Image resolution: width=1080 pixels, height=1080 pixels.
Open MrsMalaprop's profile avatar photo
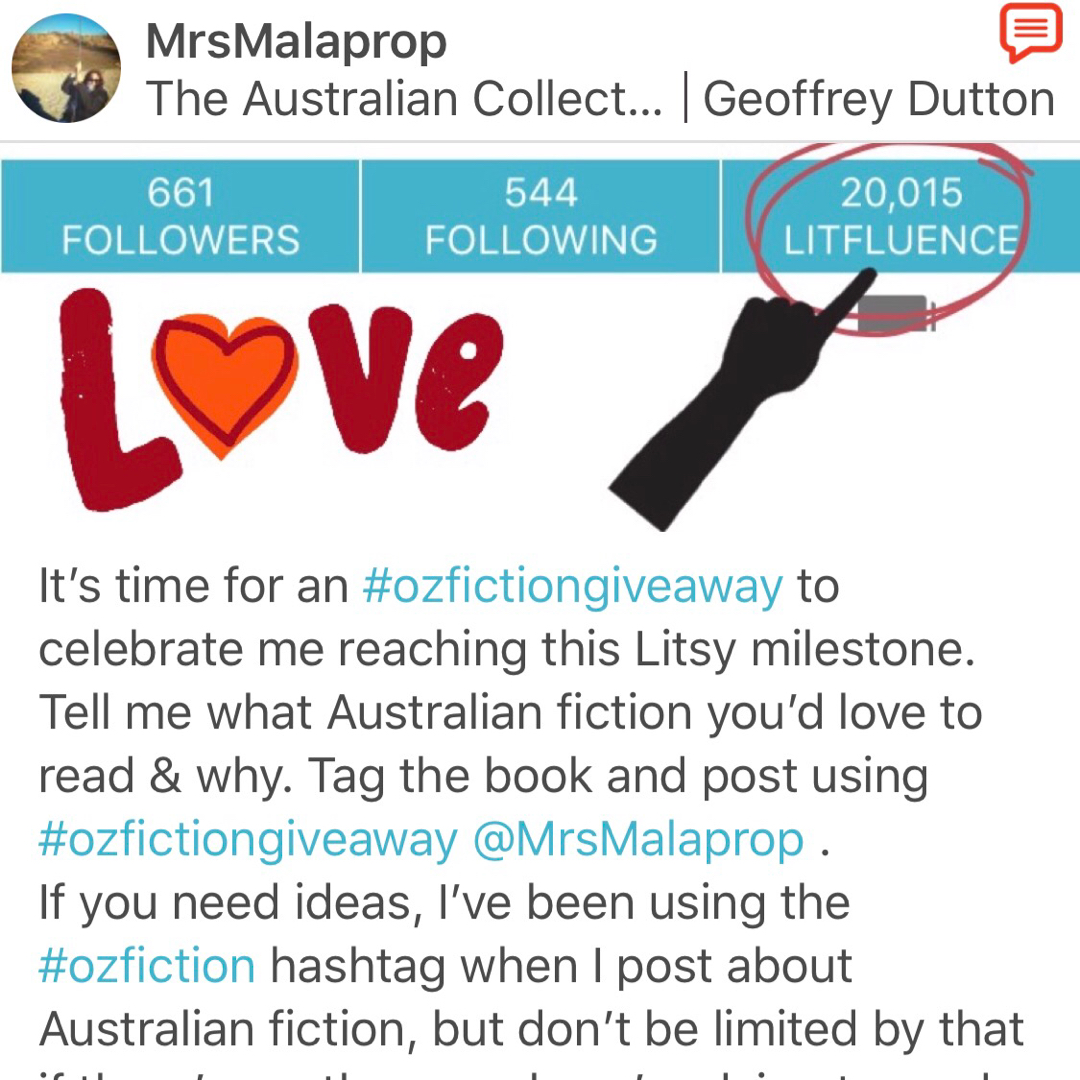66,68
